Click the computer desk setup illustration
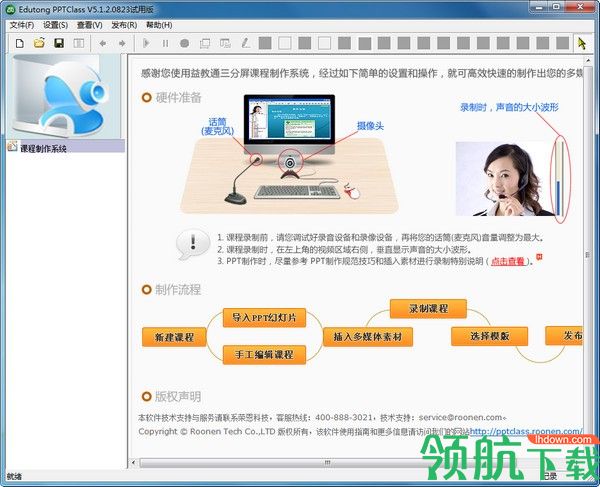Screen dimensions: 600x487 [x=289, y=154]
